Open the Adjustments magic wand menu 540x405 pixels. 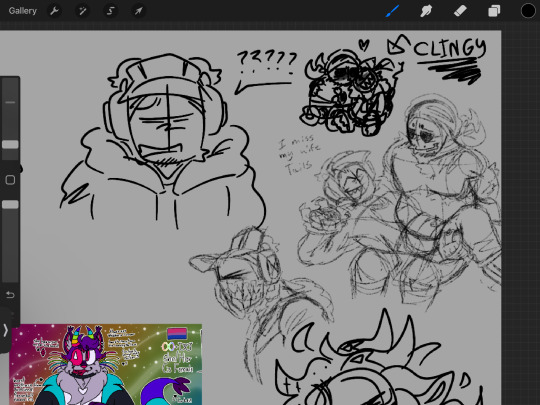tap(82, 11)
